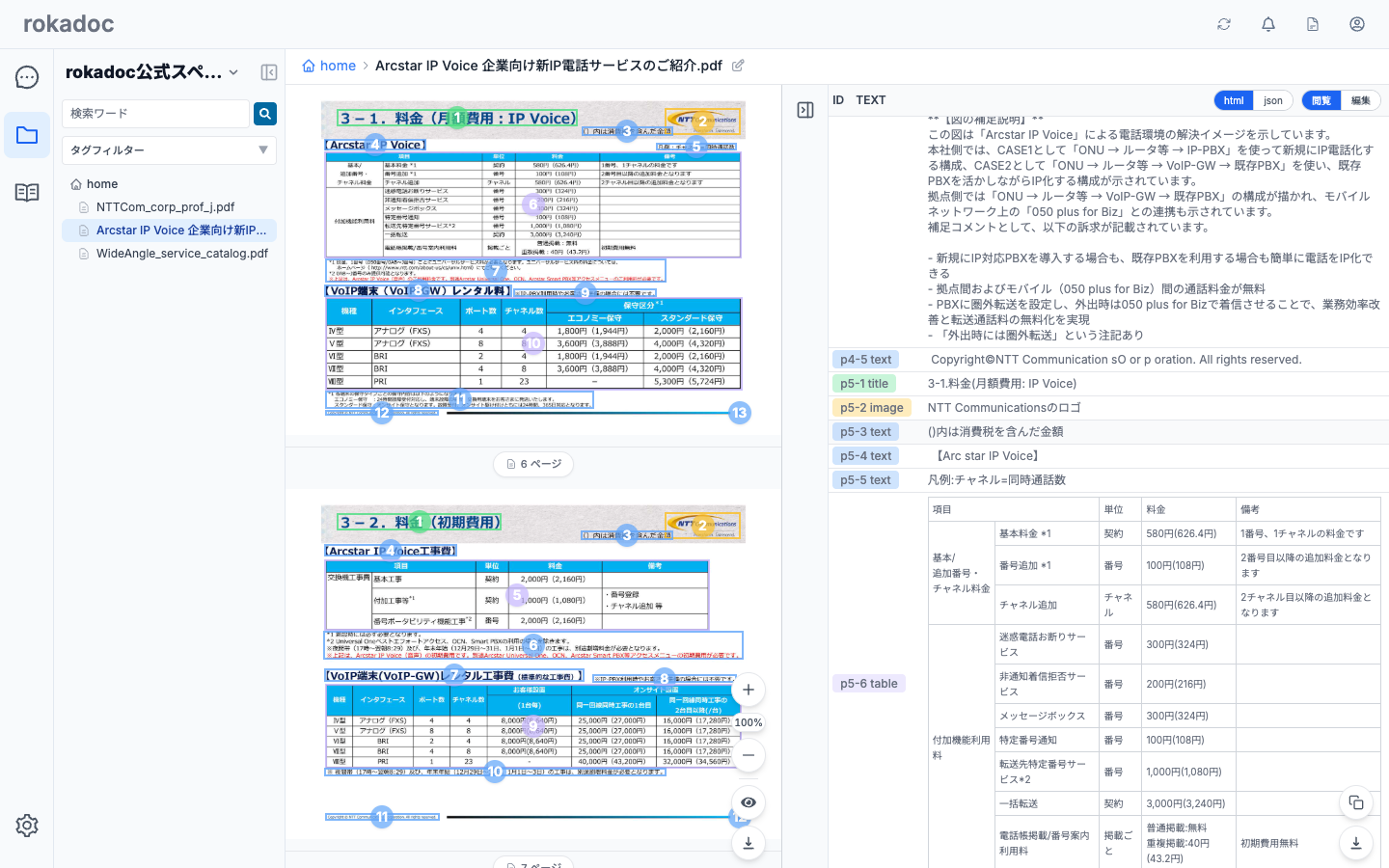Click the edit filename pencil icon
1389x868 pixels.
tap(738, 66)
